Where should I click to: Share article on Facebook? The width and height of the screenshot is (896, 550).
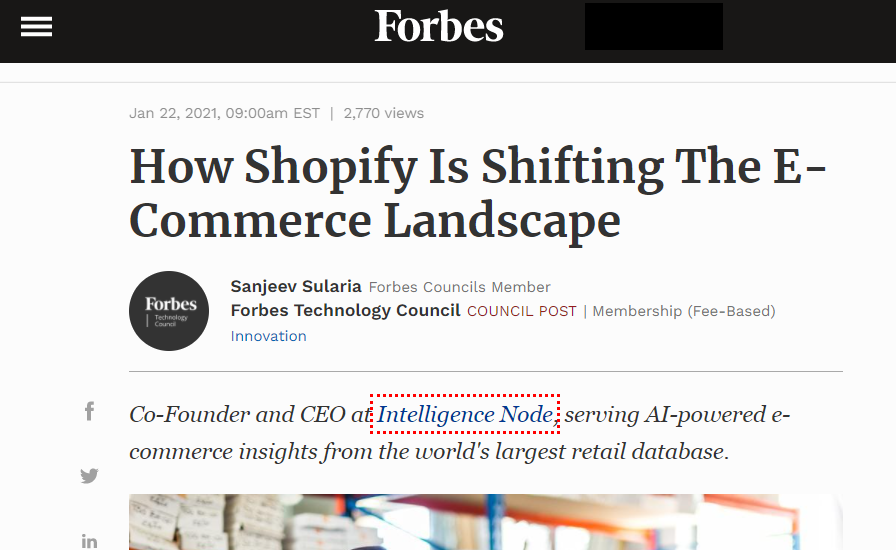(89, 411)
